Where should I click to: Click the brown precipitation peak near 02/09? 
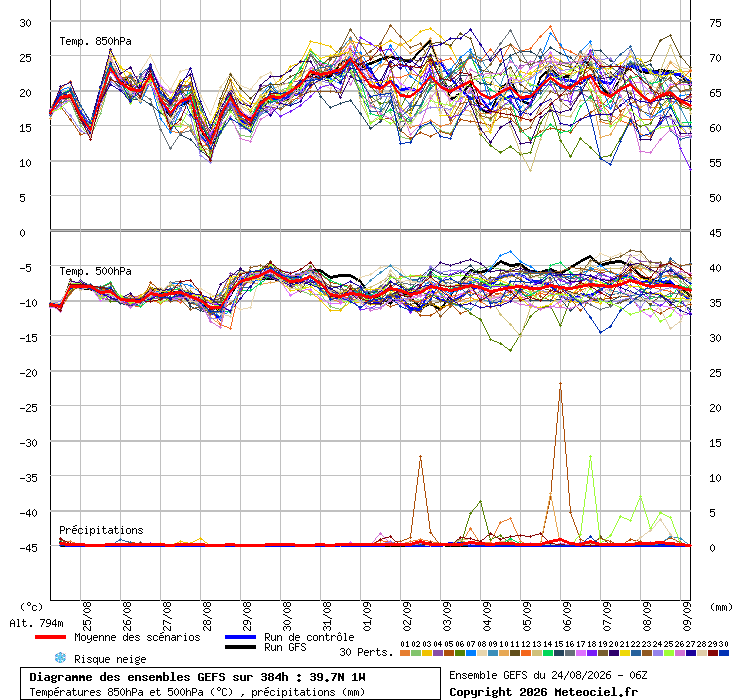420,456
